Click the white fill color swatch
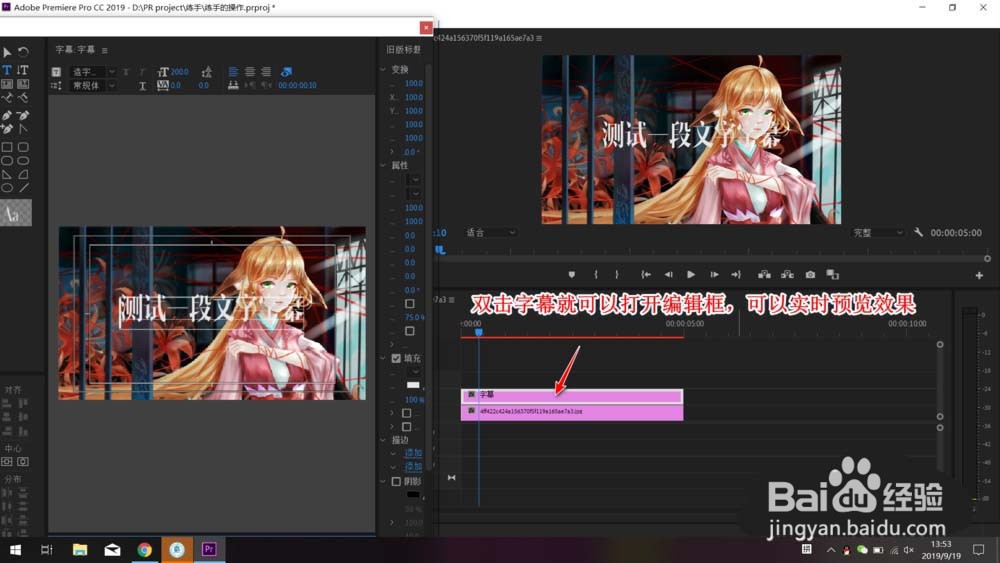Image resolution: width=1000 pixels, height=563 pixels. pyautogui.click(x=413, y=385)
